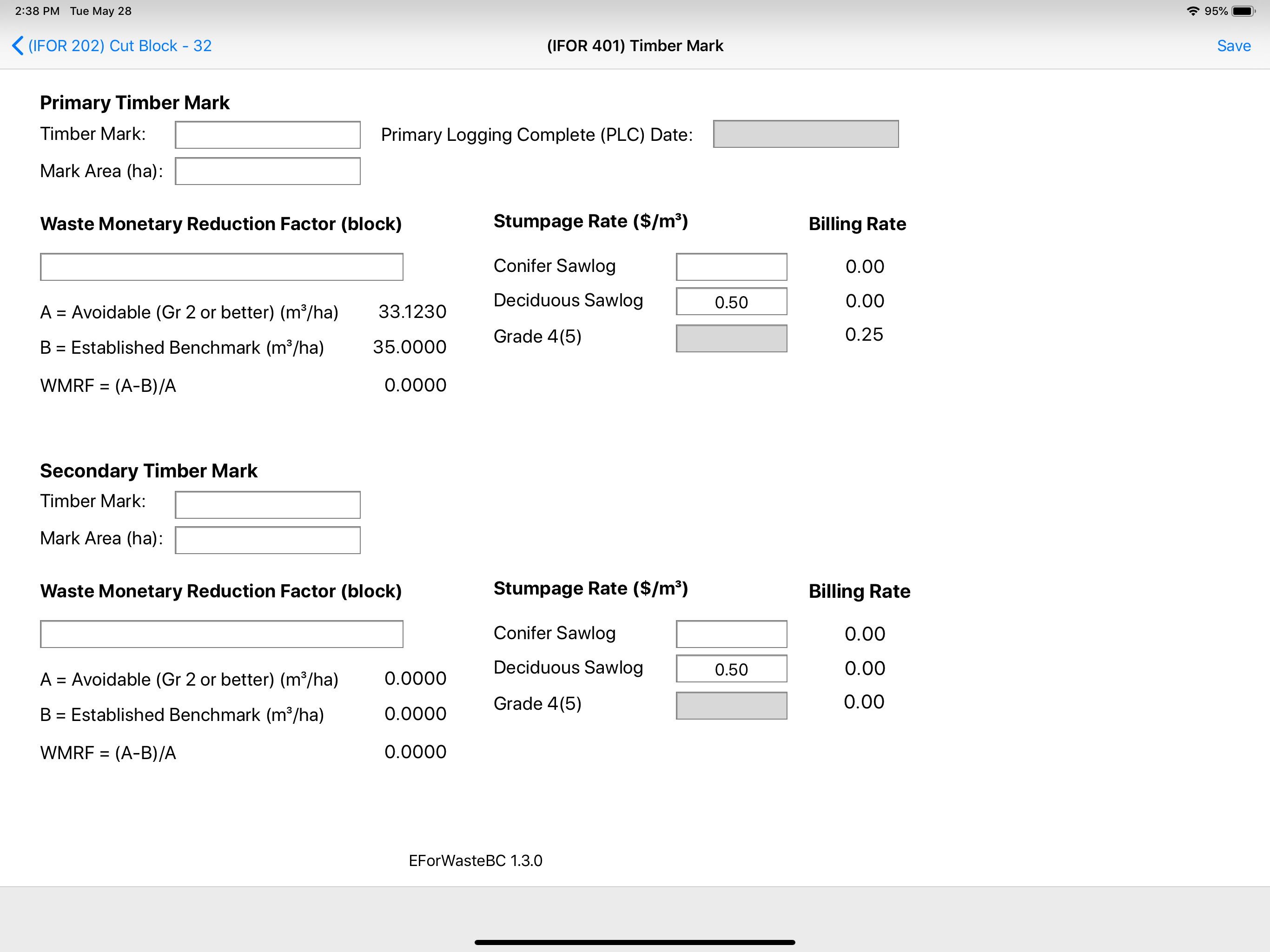Focus the Secondary Mark Area (ha) field
The height and width of the screenshot is (952, 1270).
coord(268,540)
